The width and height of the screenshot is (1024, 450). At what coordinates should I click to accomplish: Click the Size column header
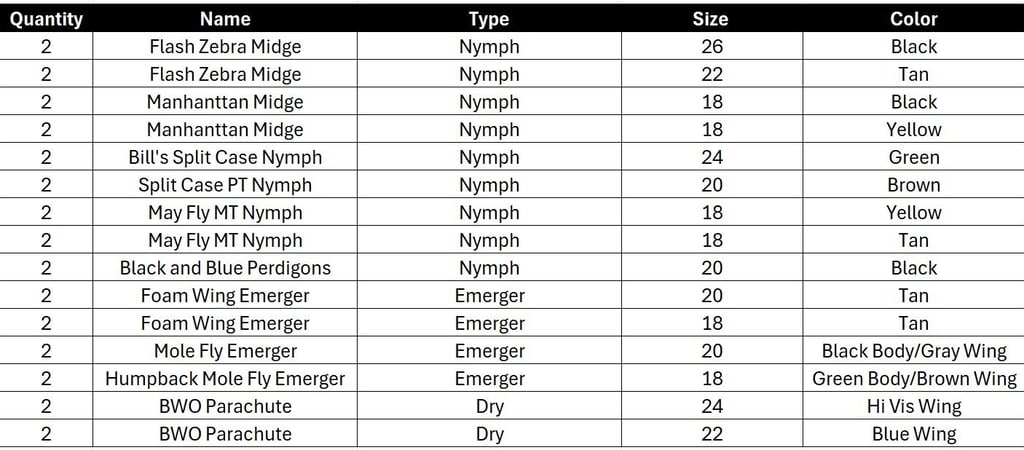point(711,19)
